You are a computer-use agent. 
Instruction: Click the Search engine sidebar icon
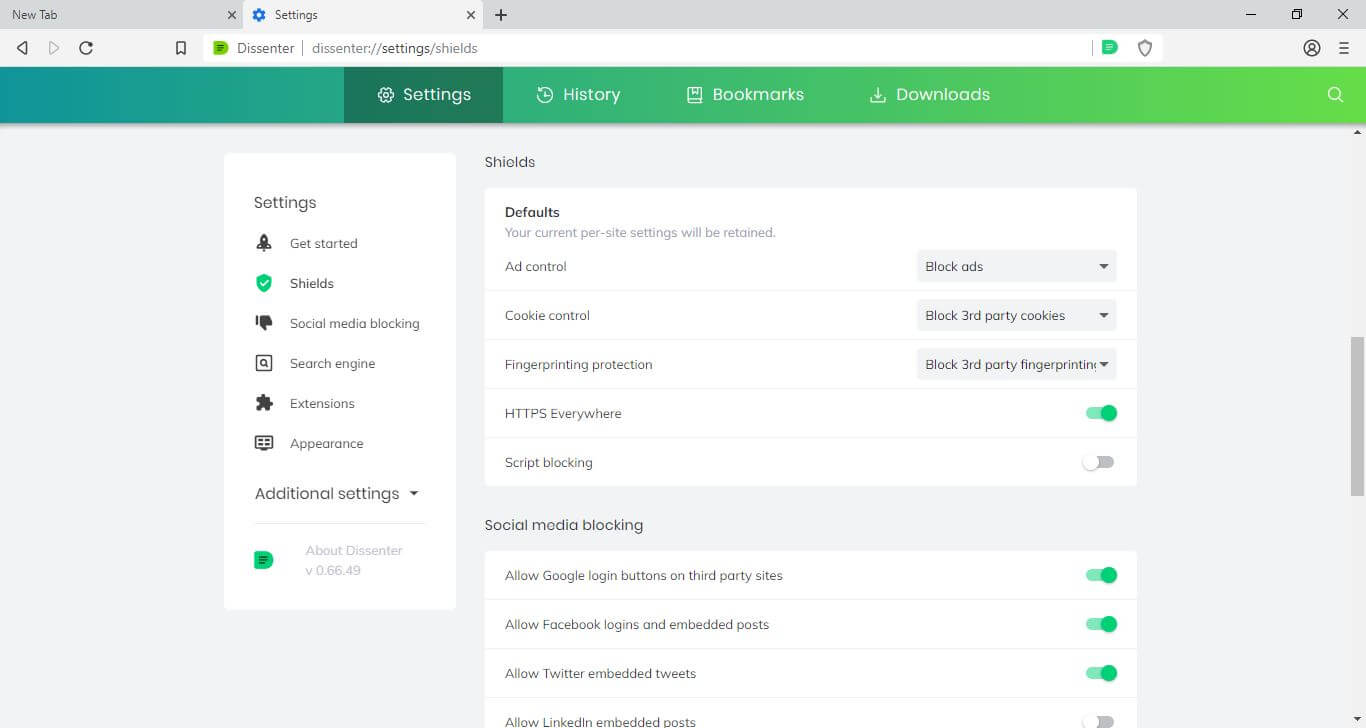click(x=264, y=363)
